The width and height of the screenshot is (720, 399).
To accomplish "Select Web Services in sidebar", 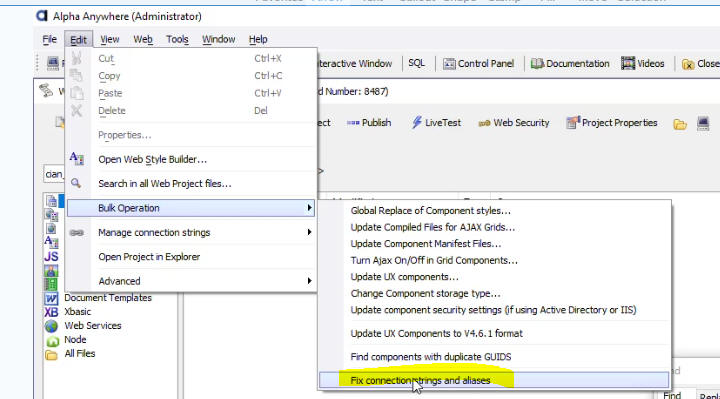I will (x=93, y=326).
